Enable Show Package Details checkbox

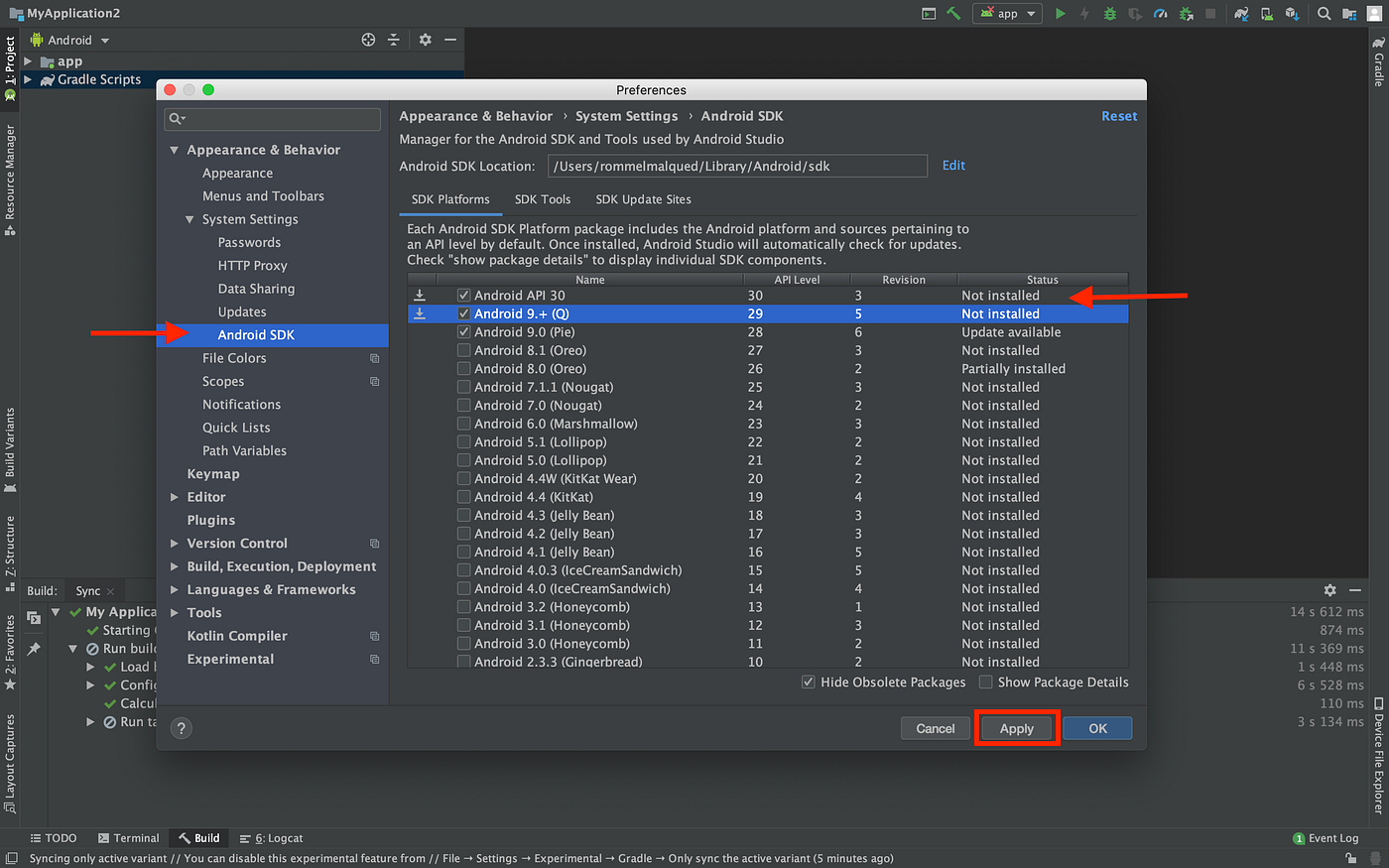[985, 682]
